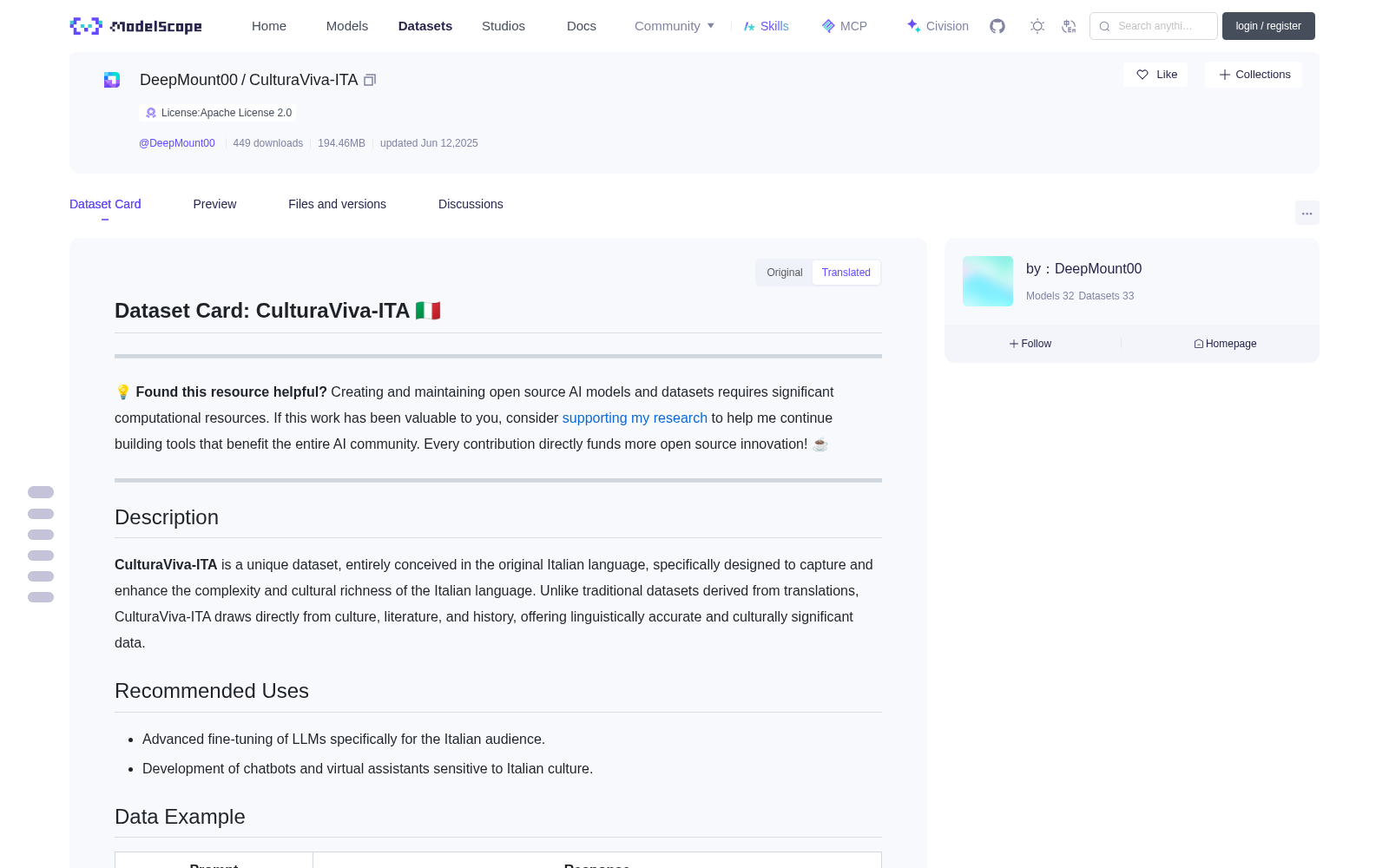Toggle the light/dark theme sun icon
The width and height of the screenshot is (1389, 868).
point(1037,26)
